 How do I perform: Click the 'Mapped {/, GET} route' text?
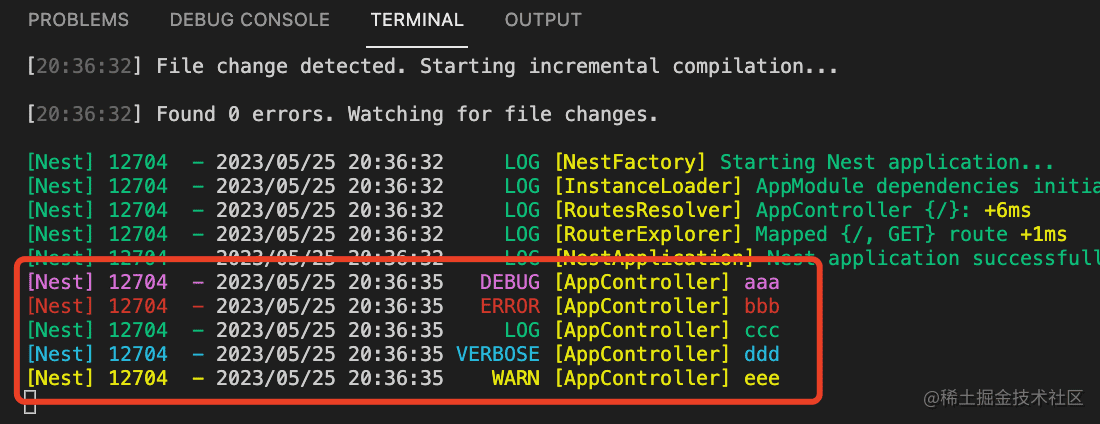tap(881, 234)
